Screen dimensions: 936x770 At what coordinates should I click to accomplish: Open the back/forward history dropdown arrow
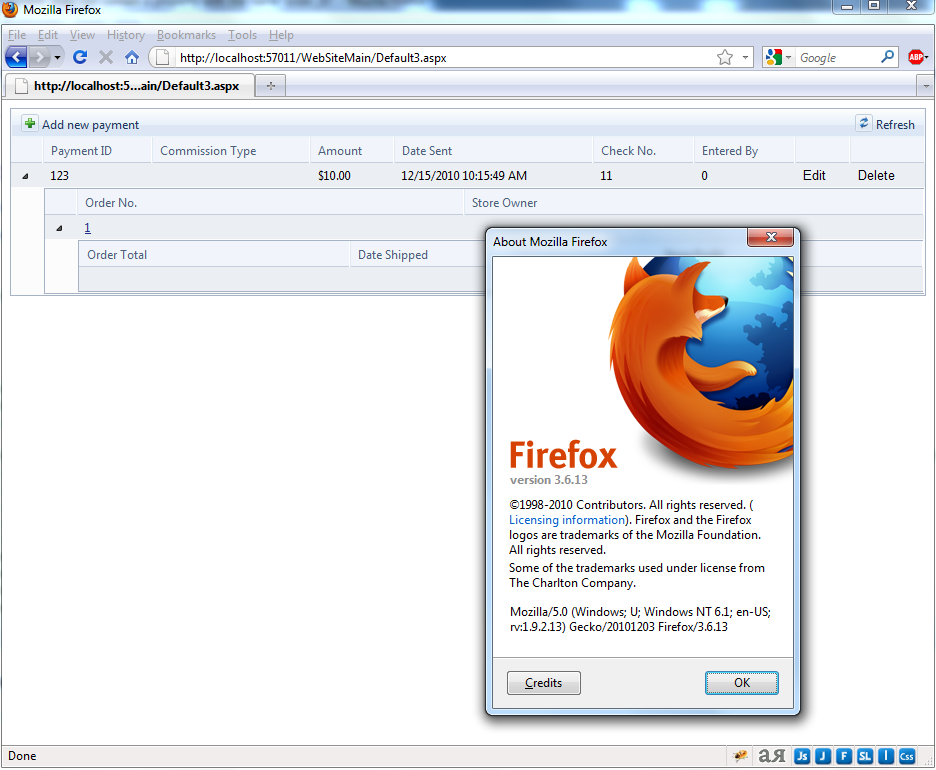(57, 58)
